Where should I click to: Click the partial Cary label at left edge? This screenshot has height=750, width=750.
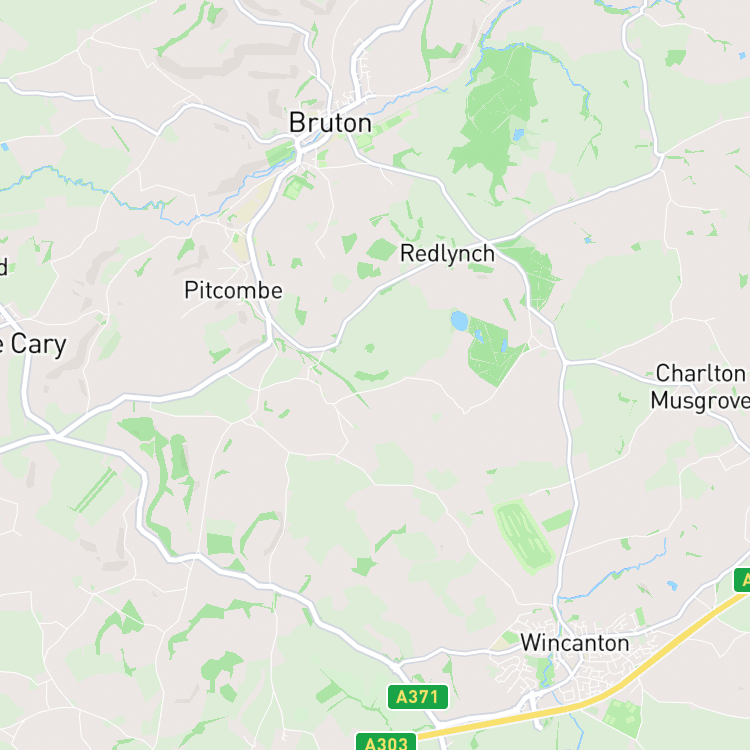tap(33, 344)
